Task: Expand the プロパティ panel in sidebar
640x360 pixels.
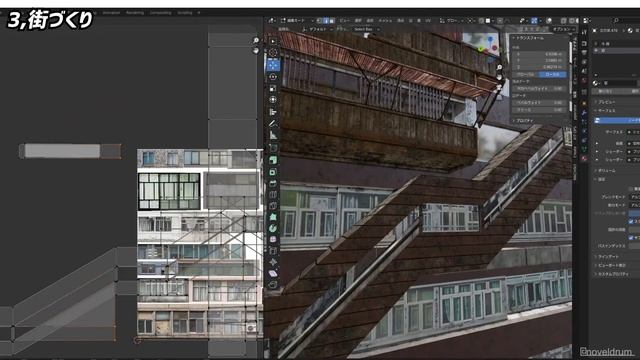Action: click(524, 121)
